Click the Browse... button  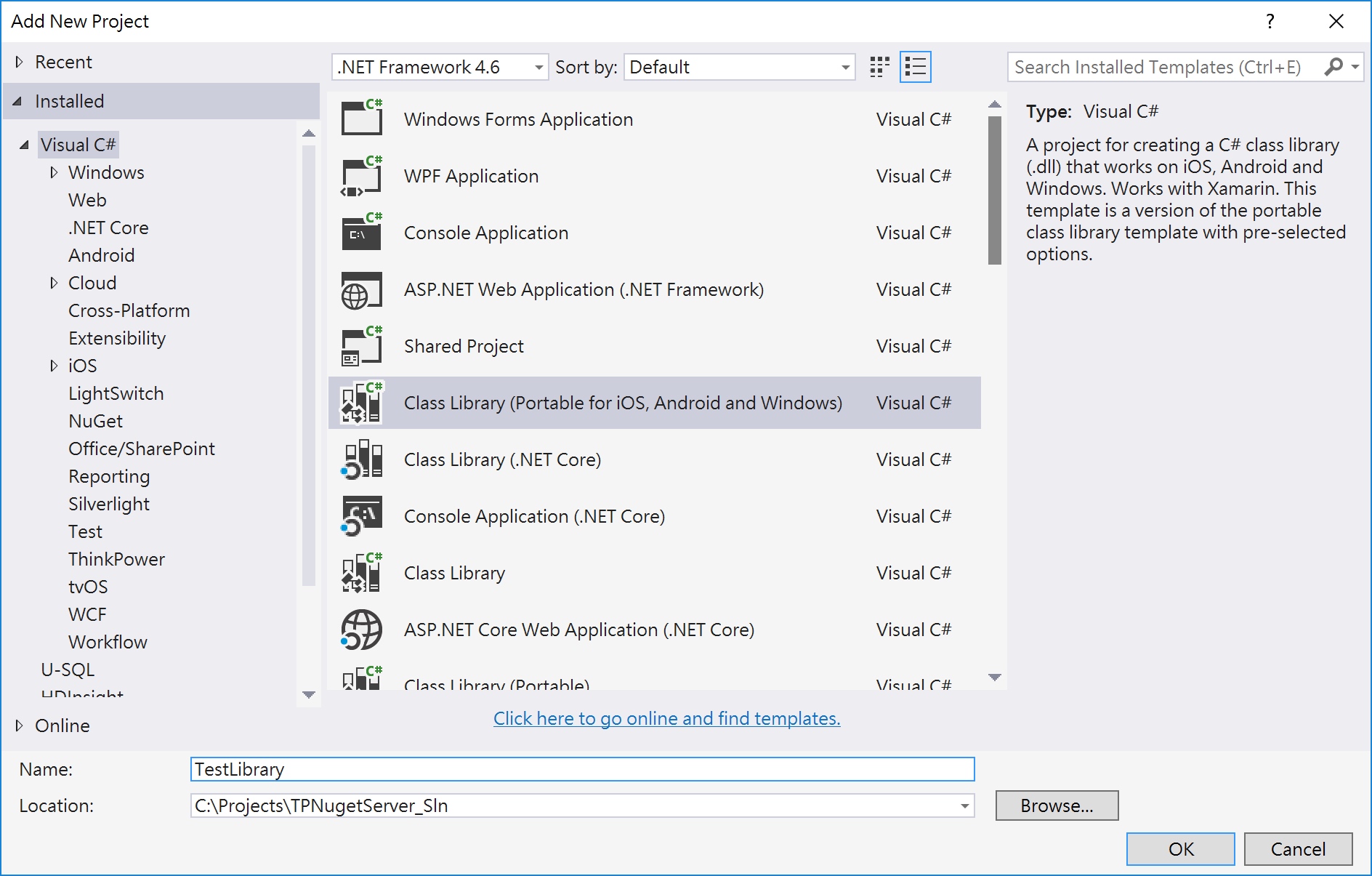[x=1057, y=805]
